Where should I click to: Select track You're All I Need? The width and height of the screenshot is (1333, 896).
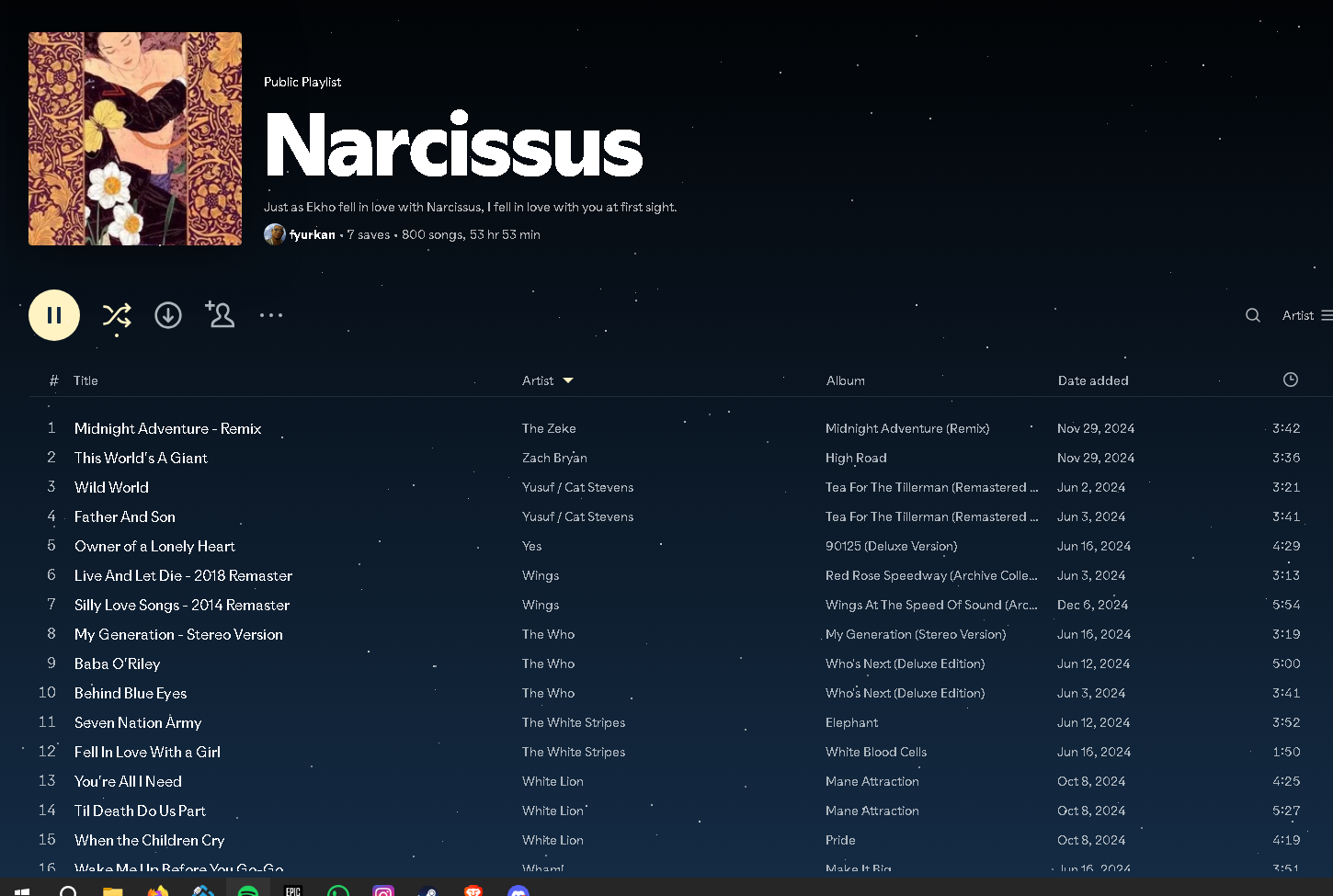tap(128, 781)
